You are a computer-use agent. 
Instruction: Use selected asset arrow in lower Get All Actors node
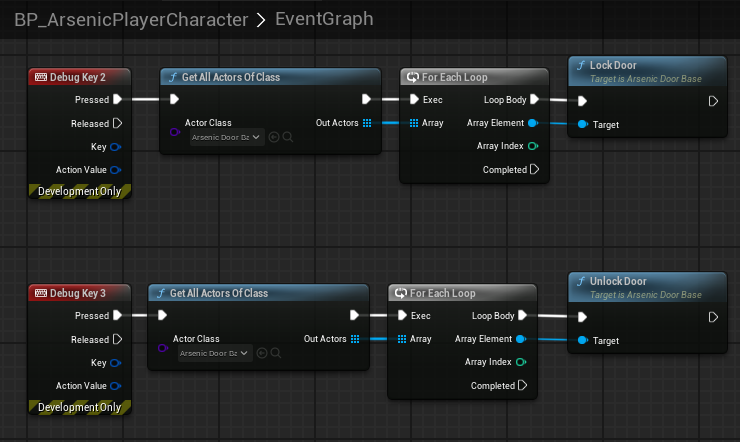[262, 353]
